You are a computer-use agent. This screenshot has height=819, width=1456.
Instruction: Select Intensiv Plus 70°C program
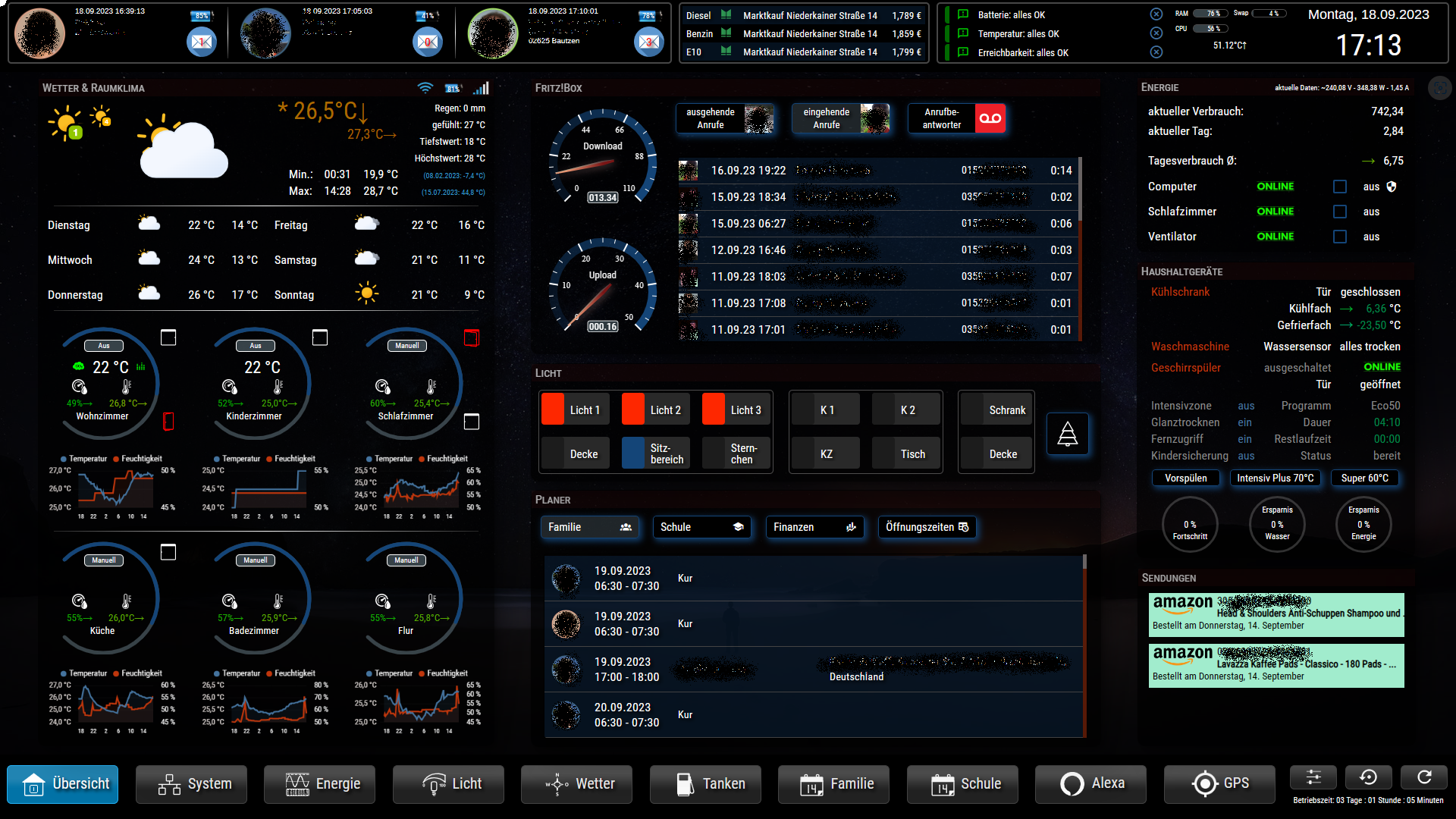point(1276,478)
